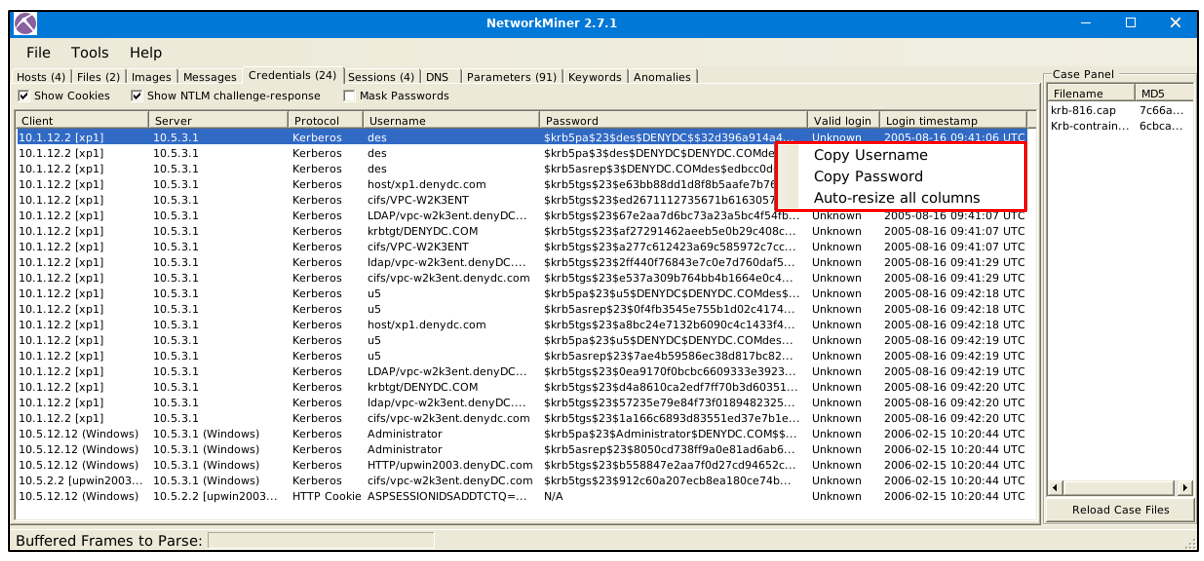This screenshot has width=1204, height=561.
Task: Toggle the Show Cookies checkbox
Action: 24,96
